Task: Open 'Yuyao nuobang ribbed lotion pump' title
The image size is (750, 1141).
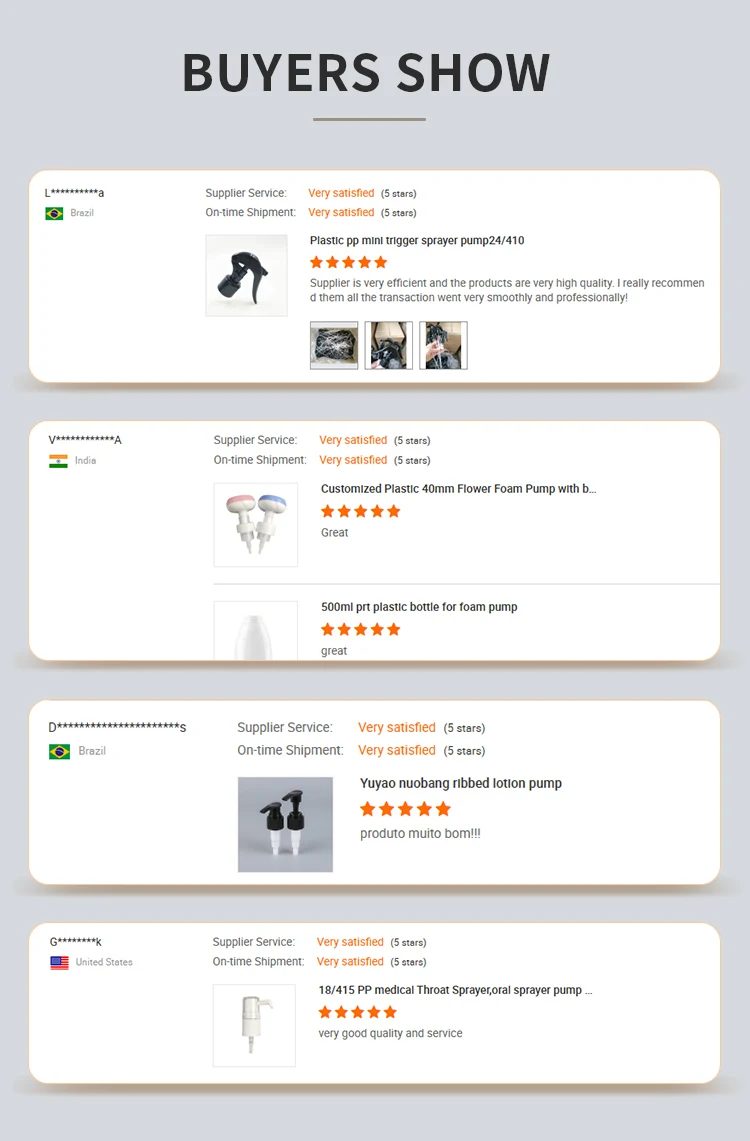Action: tap(460, 784)
